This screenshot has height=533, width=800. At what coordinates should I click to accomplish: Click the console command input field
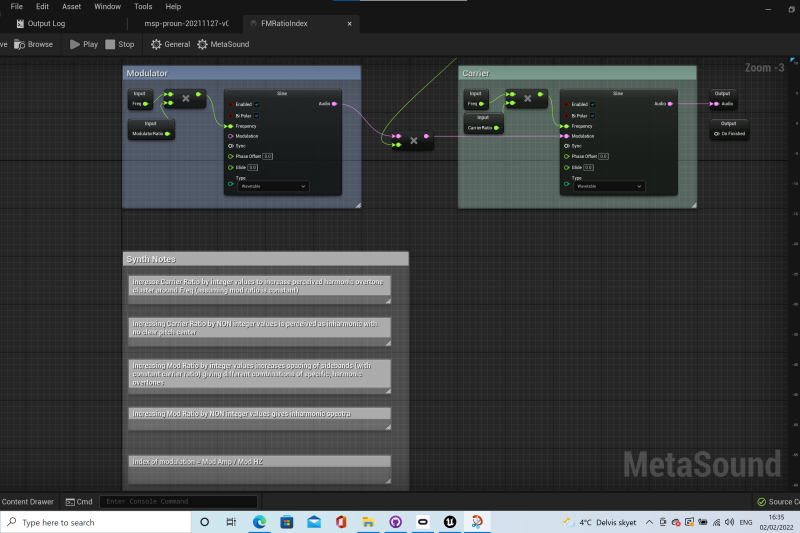coord(178,502)
